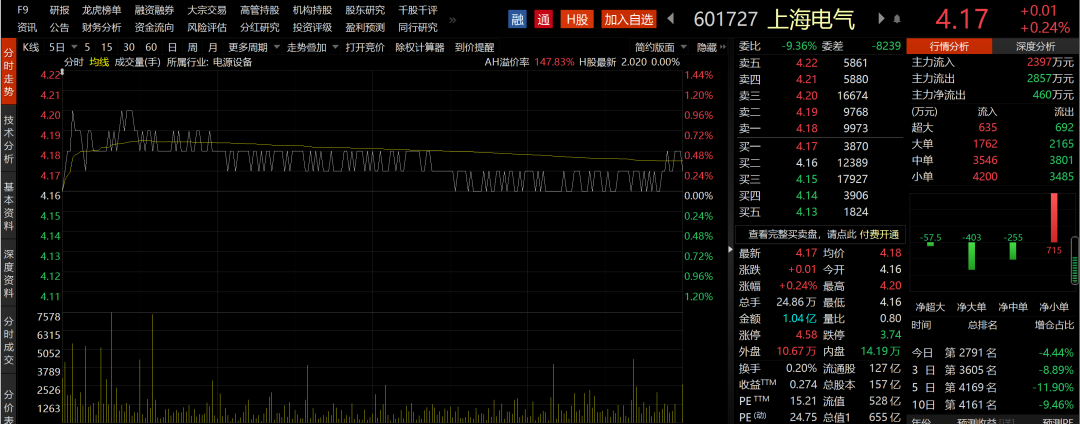The height and width of the screenshot is (424, 1080).
Task: Click the stock name 上海电气
Action: click(810, 19)
